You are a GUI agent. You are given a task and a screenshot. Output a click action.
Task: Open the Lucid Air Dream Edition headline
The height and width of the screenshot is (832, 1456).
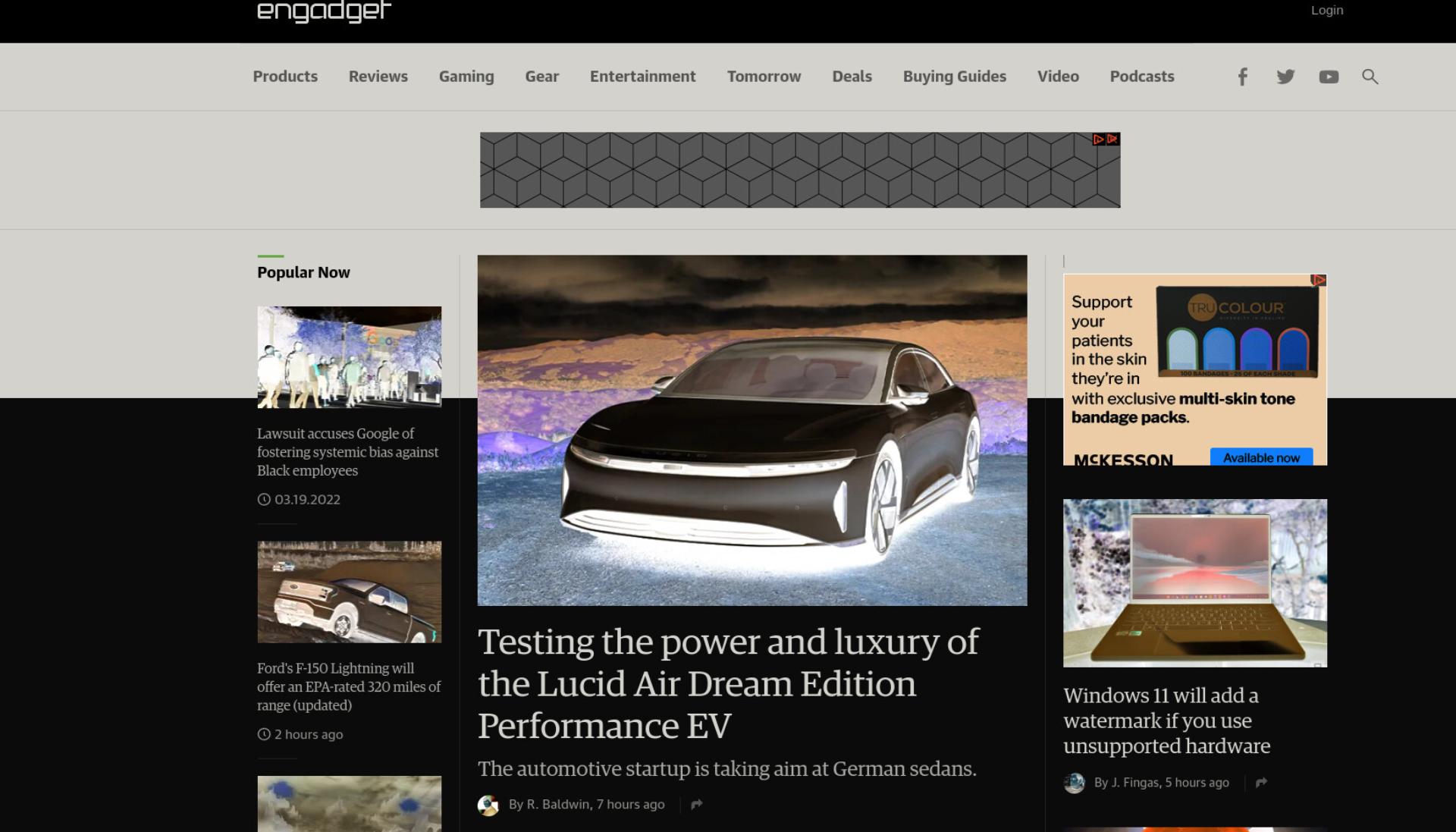(x=728, y=684)
